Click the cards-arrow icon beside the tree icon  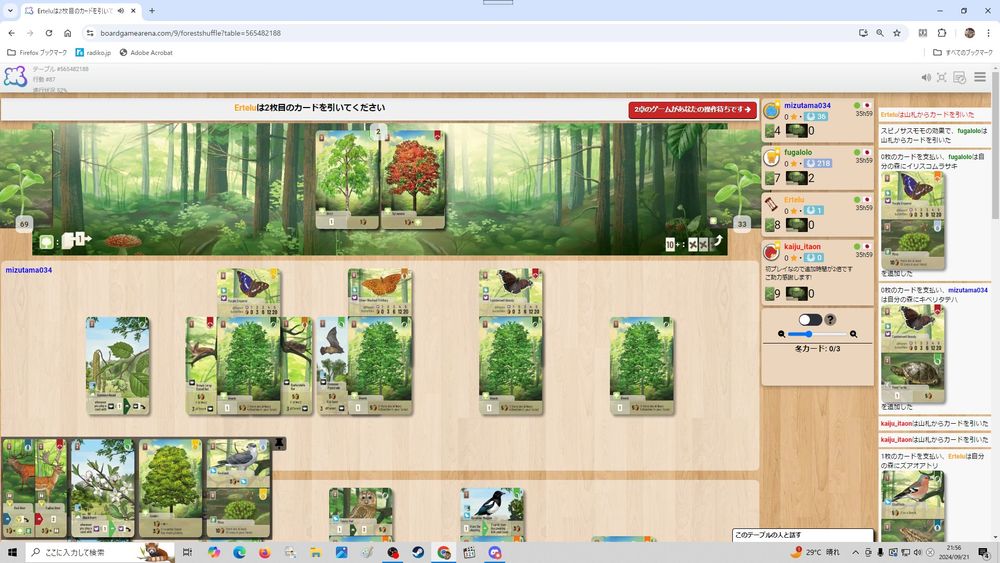coord(76,240)
